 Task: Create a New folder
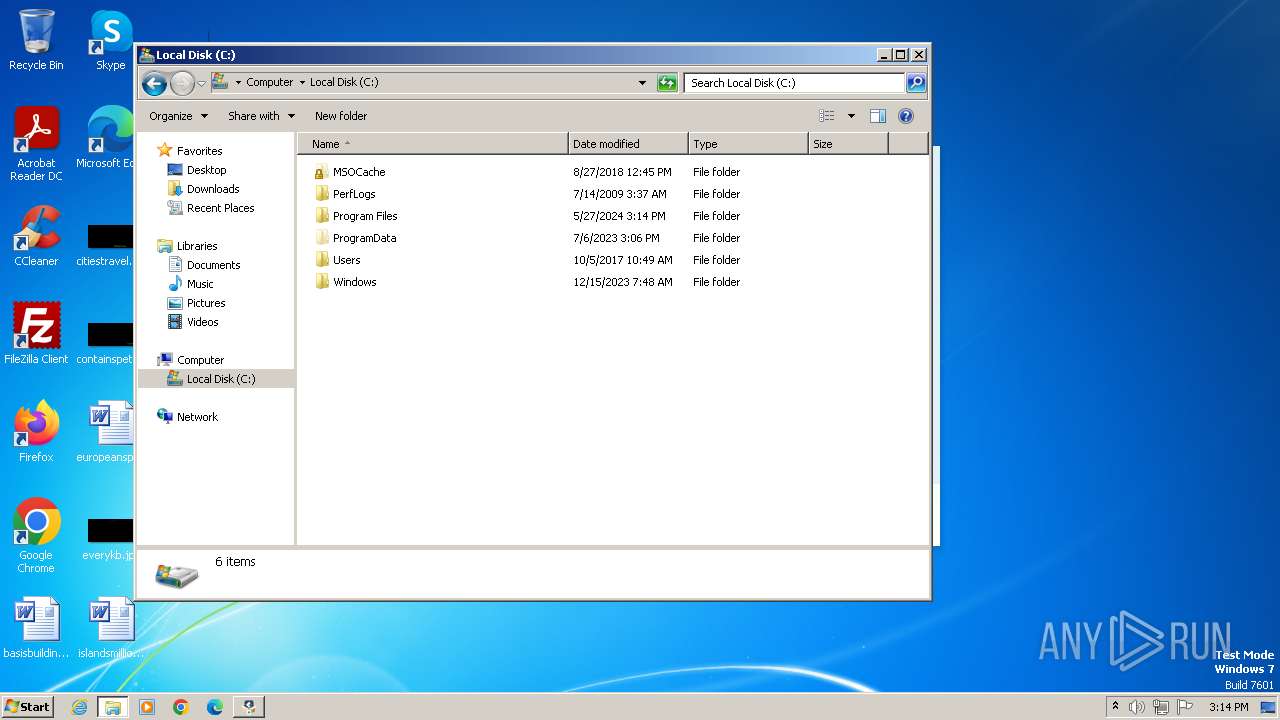click(x=341, y=116)
